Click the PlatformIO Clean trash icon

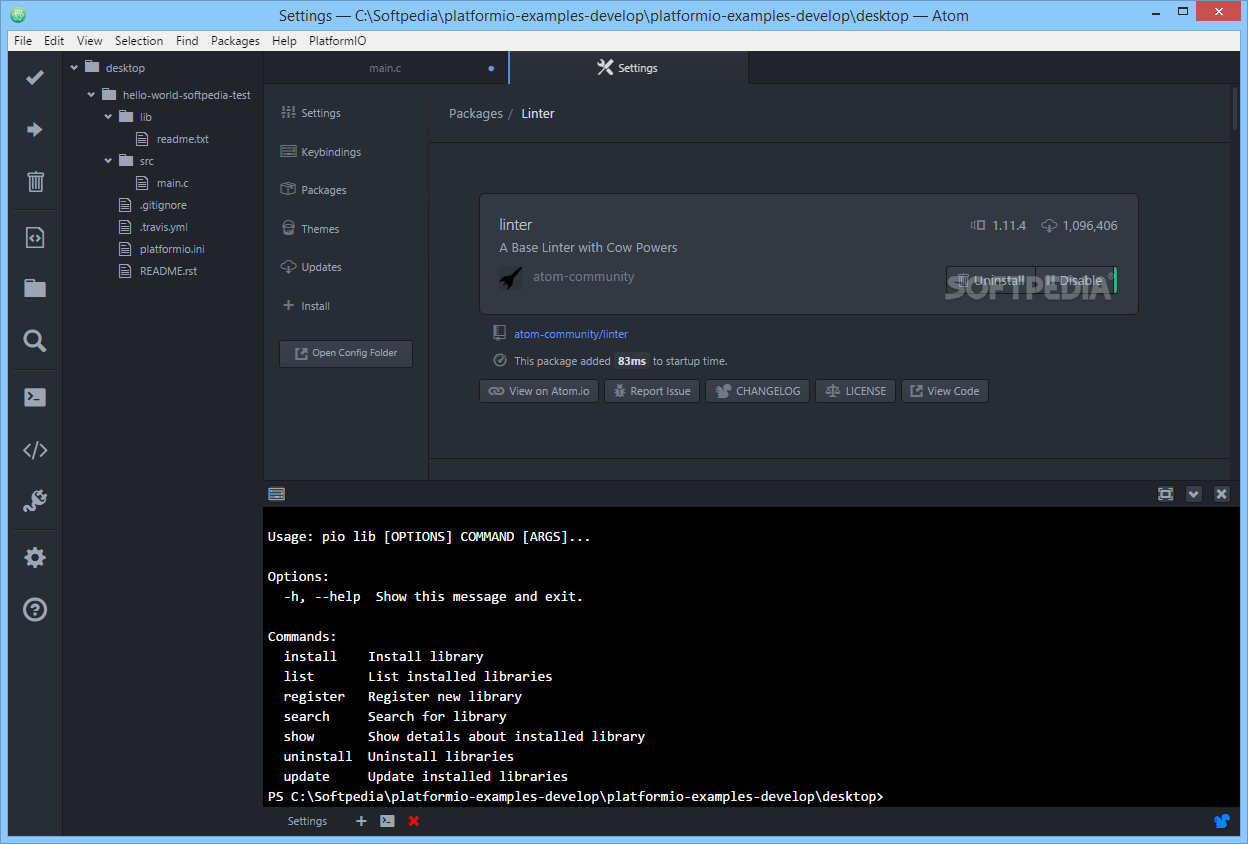point(35,181)
